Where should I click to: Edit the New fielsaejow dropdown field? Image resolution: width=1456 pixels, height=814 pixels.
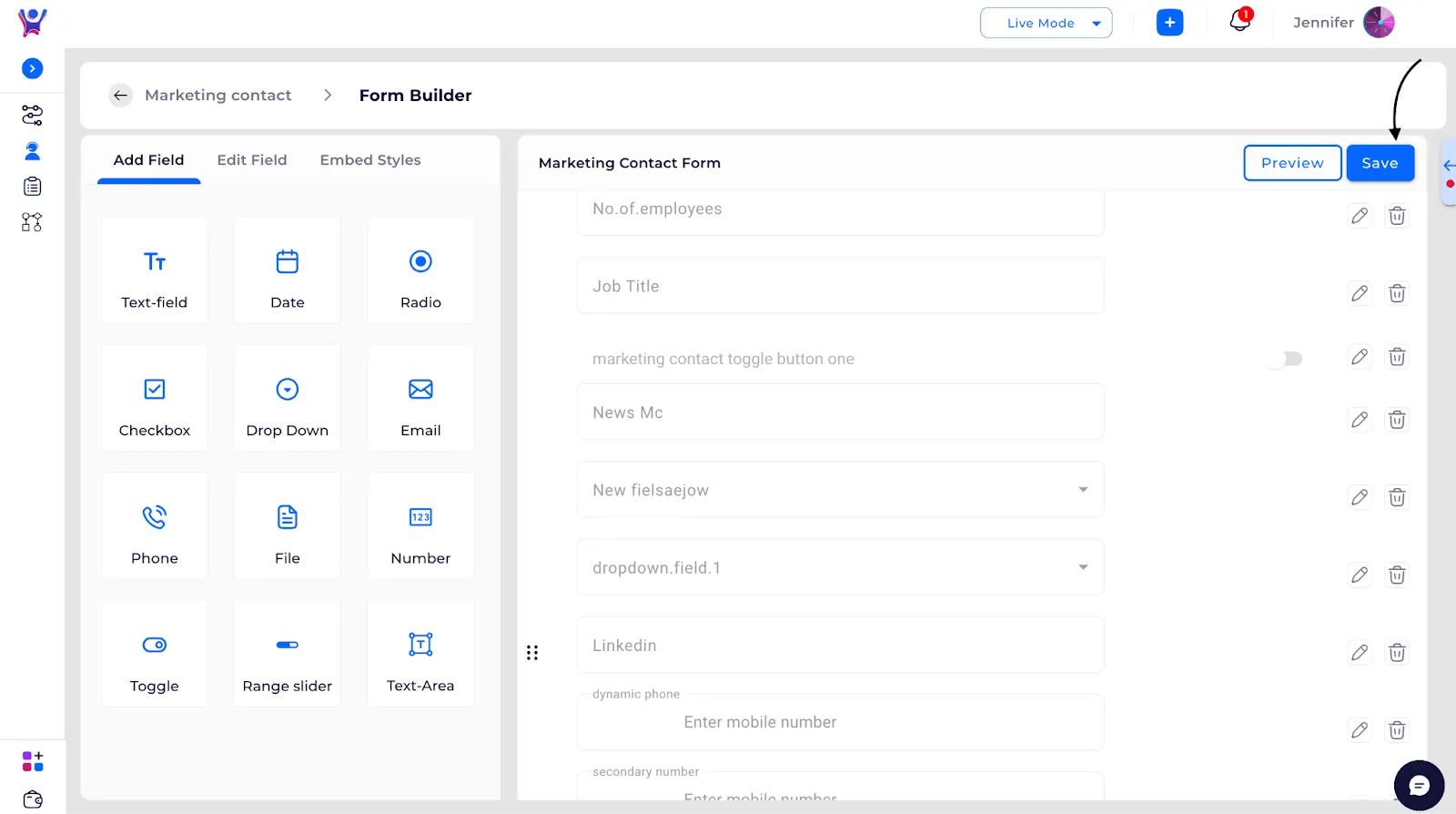(1360, 497)
